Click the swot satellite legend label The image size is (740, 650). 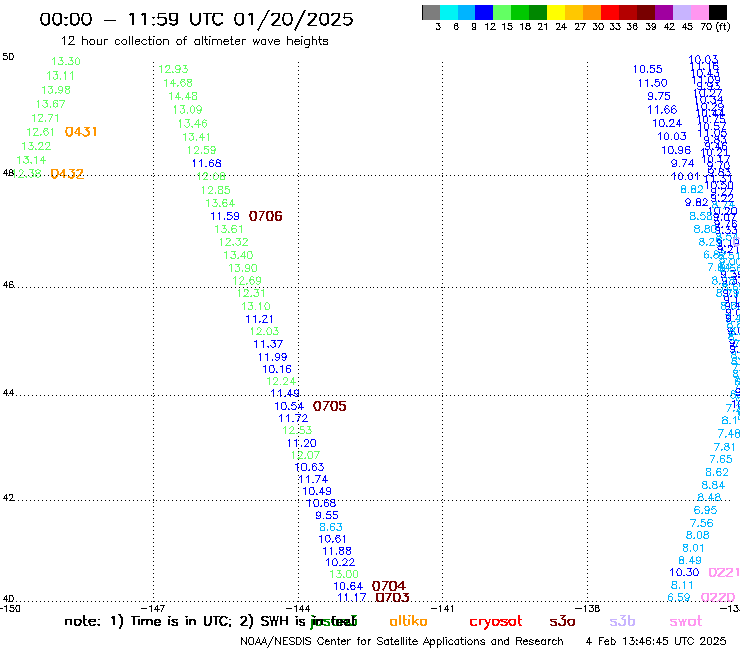(x=686, y=622)
